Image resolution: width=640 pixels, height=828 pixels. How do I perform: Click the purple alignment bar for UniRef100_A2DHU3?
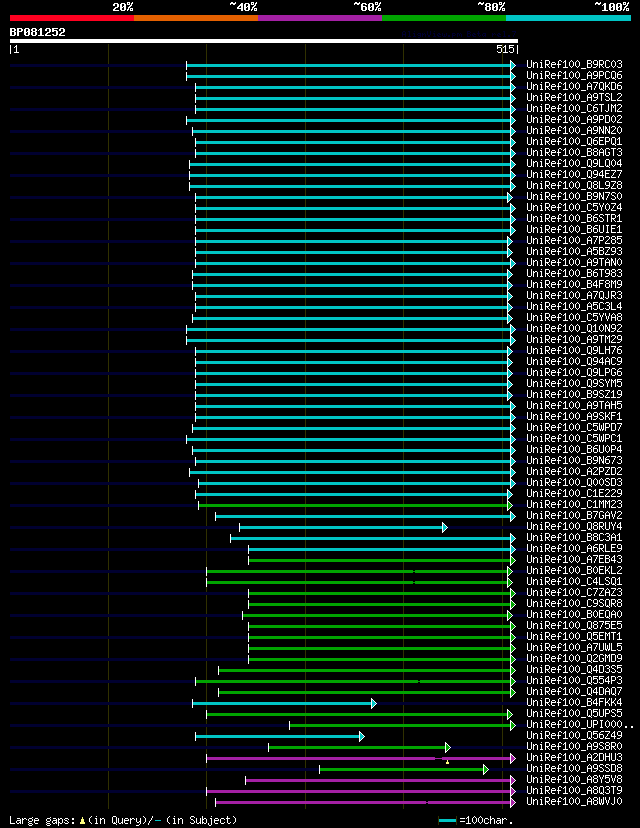[x=360, y=758]
